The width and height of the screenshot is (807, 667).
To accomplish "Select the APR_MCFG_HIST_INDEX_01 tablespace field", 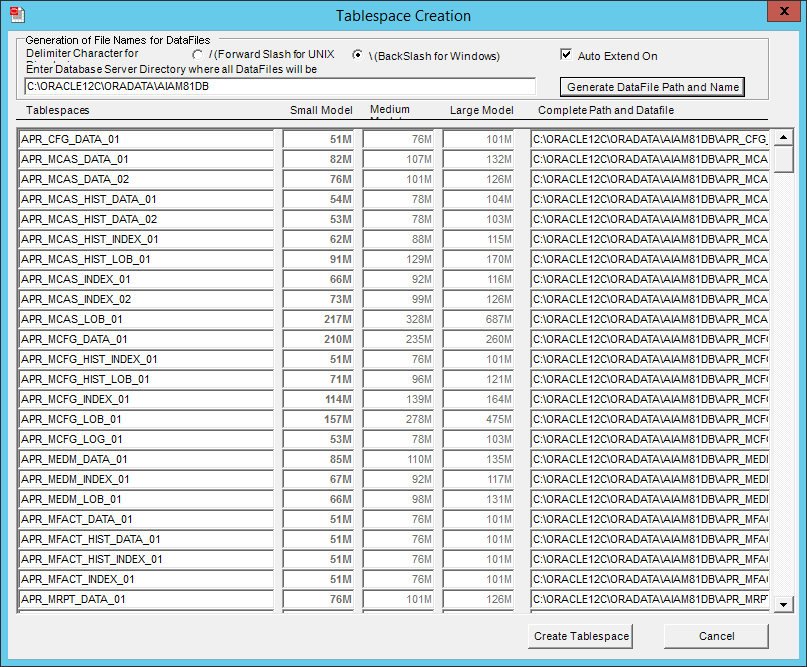I will point(146,360).
